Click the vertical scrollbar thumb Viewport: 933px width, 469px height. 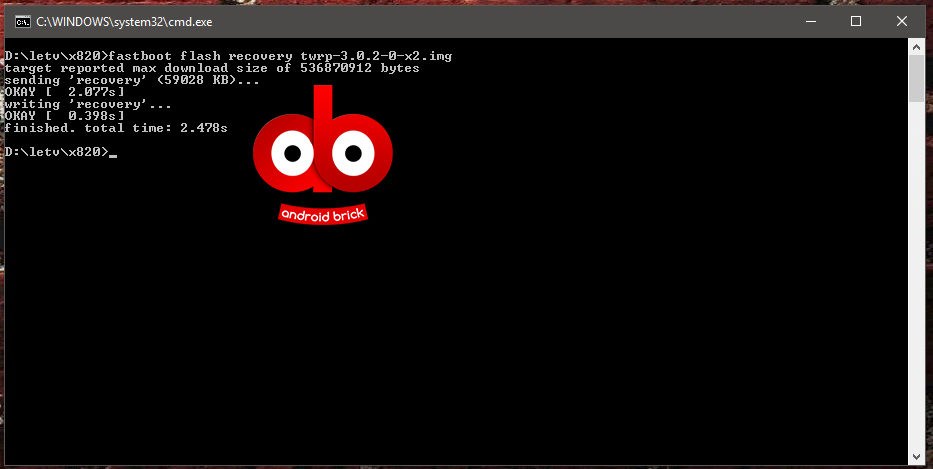(x=916, y=80)
